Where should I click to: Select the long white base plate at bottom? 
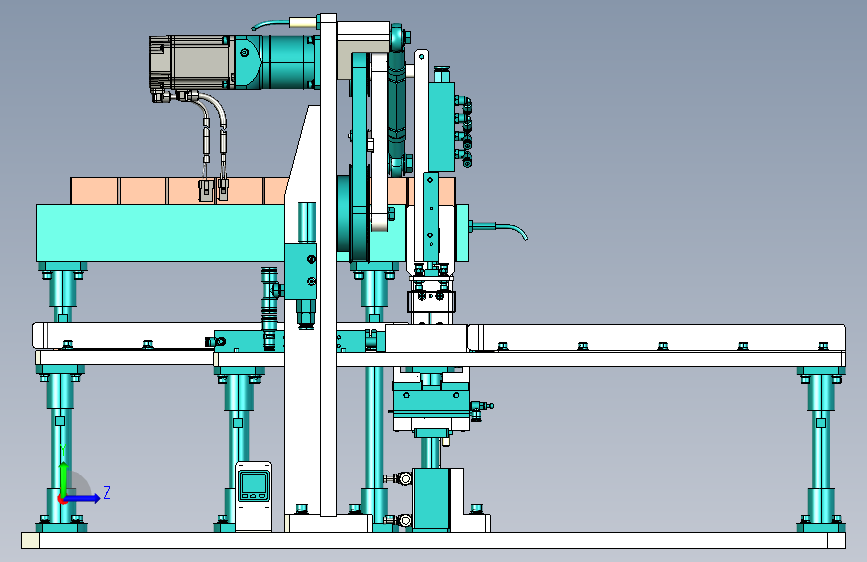[x=434, y=540]
